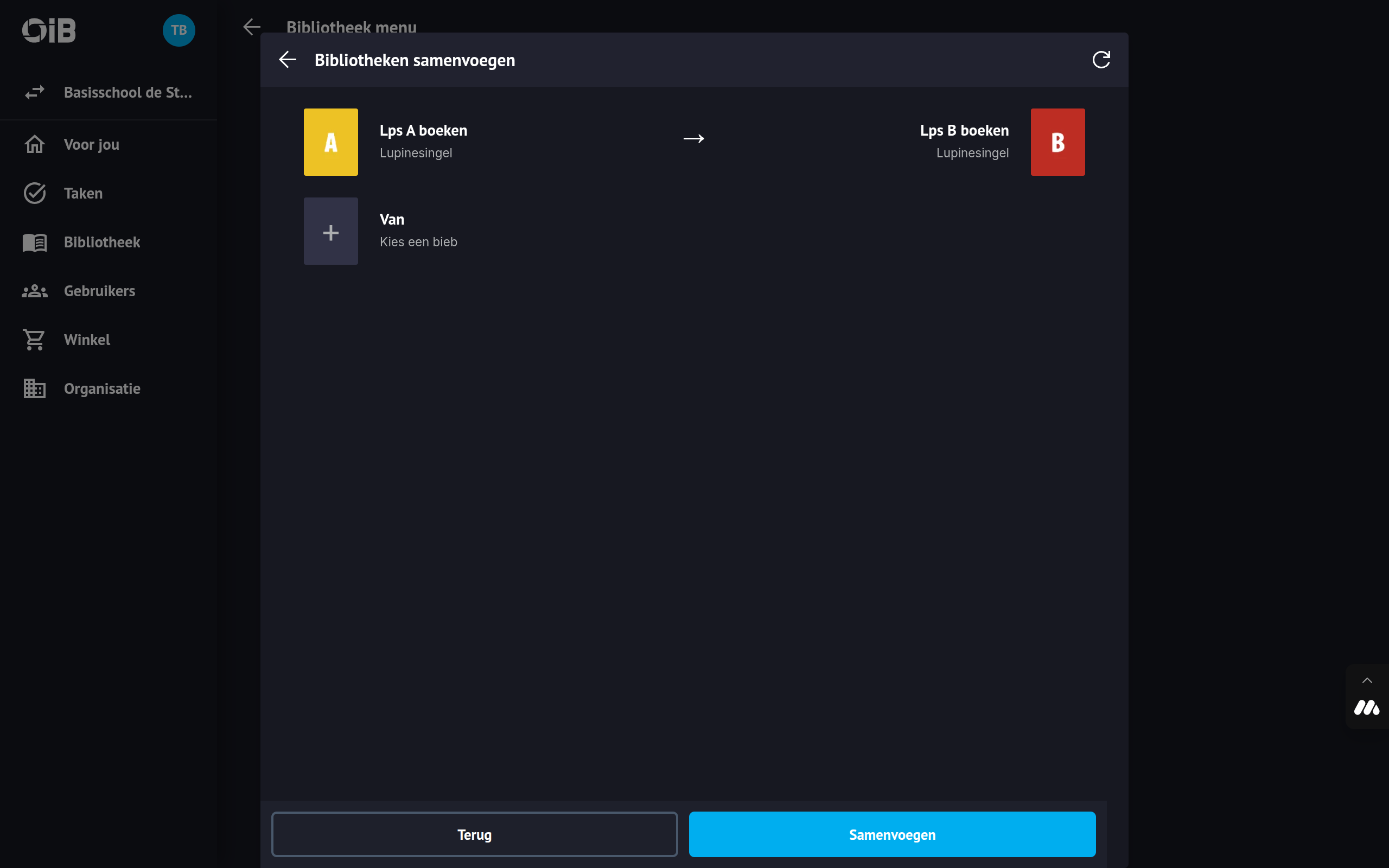This screenshot has height=868, width=1389.
Task: Add a source library with plus tile
Action: click(330, 231)
